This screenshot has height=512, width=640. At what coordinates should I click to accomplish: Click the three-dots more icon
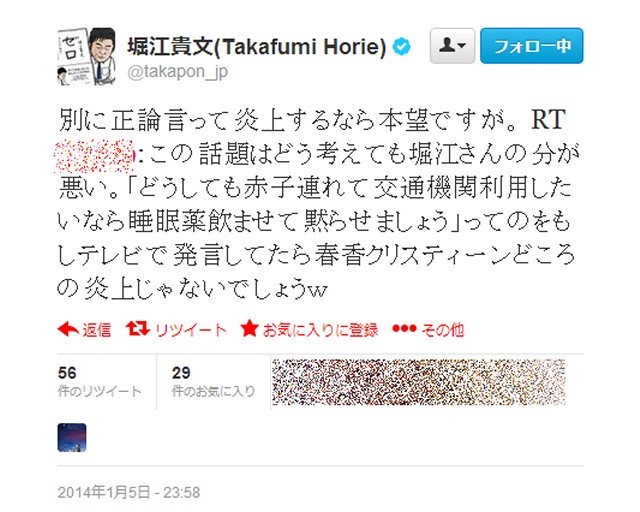[404, 328]
